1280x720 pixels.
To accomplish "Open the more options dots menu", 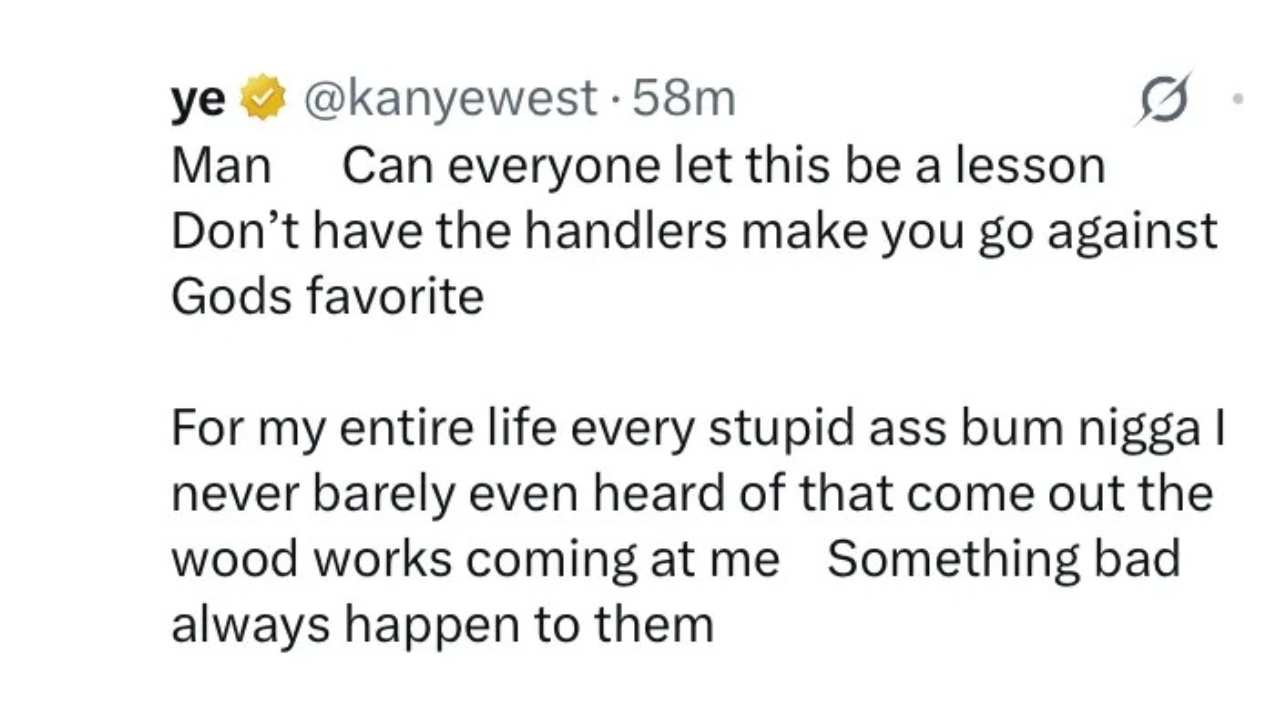I will click(x=1238, y=99).
